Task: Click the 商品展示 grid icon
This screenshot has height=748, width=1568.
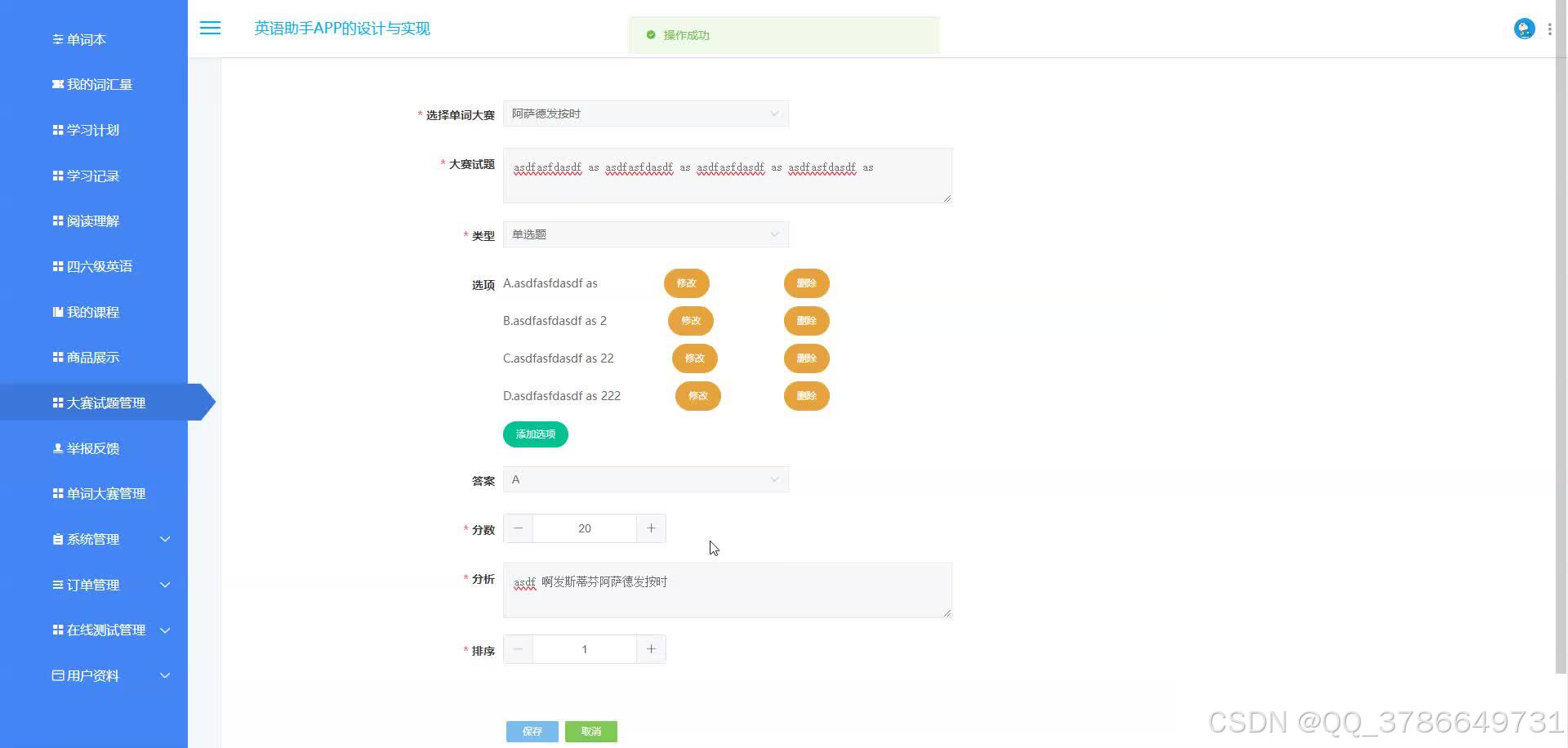Action: [x=58, y=357]
